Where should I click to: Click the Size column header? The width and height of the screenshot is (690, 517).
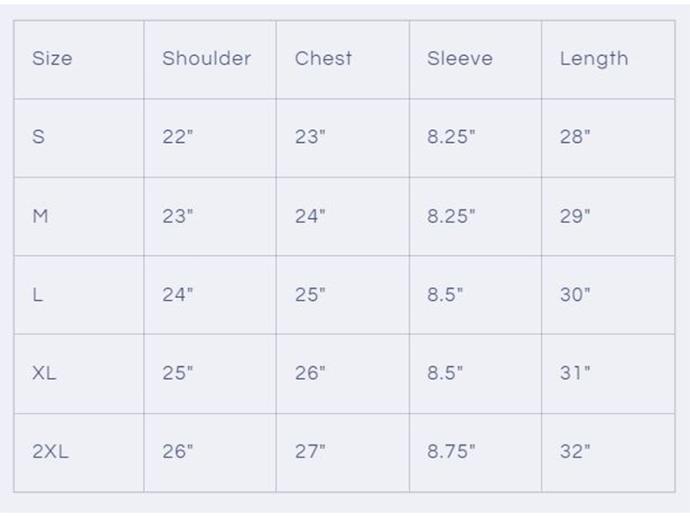tap(52, 59)
